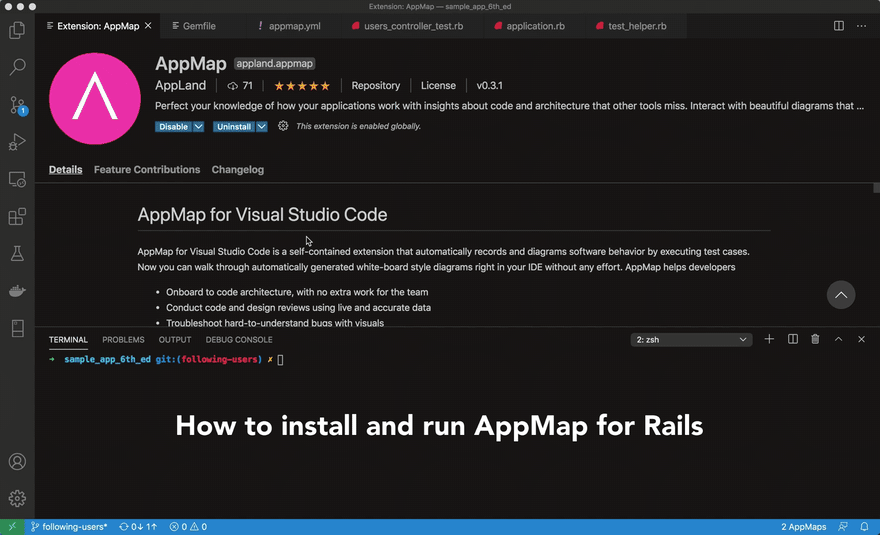Open the AppMap book-like sidebar icon

[17, 328]
